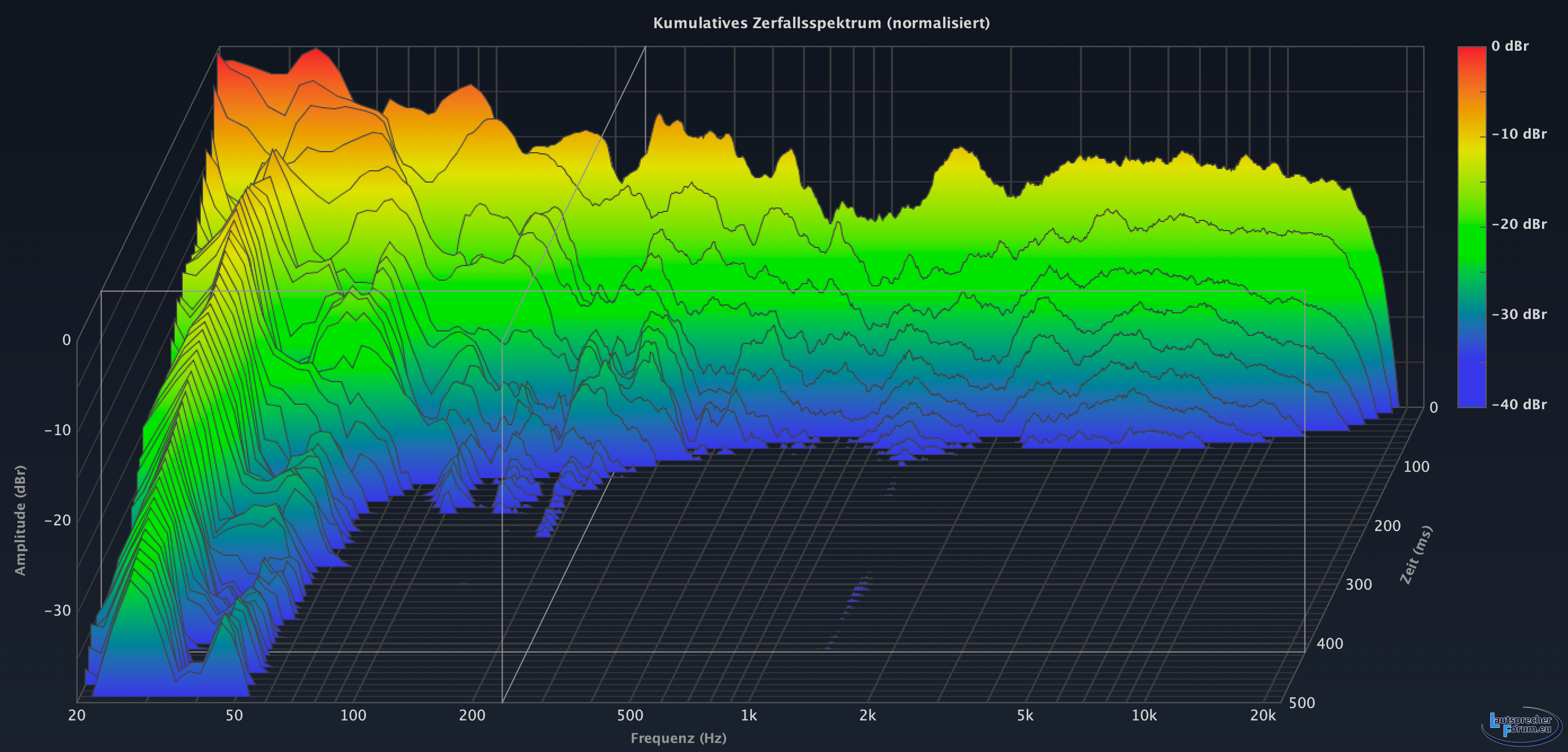Select the -30 dBr color legend label
Screen dimensions: 1568x752
1519,315
